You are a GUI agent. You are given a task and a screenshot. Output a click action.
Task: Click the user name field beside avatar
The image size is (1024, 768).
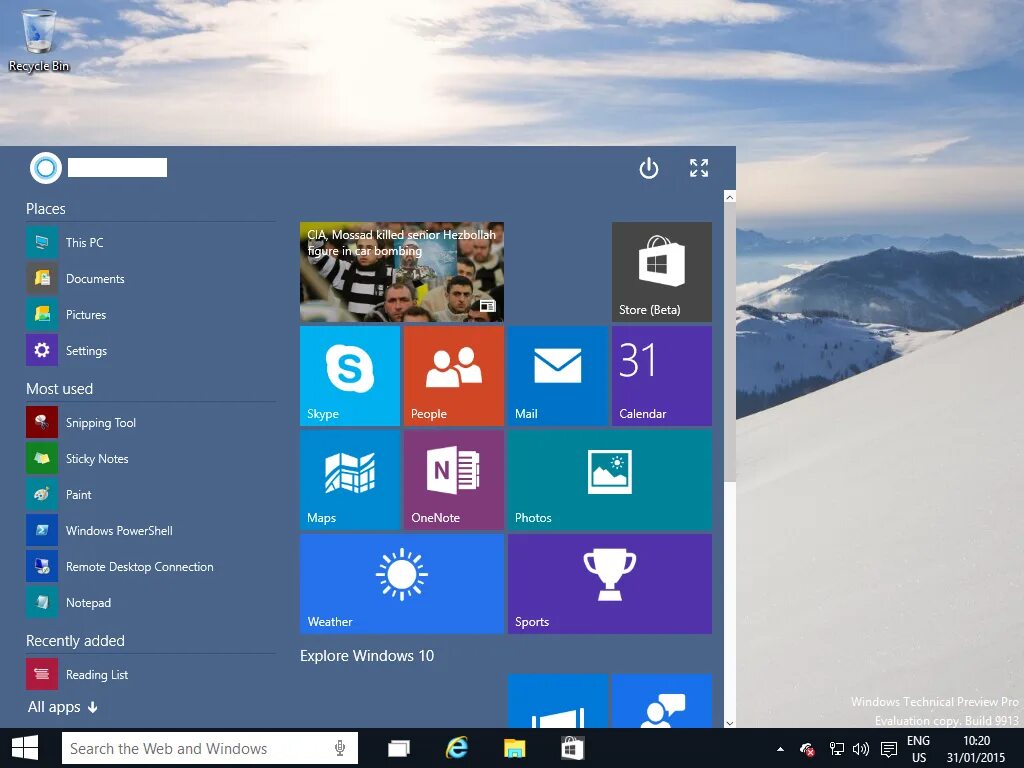point(118,168)
